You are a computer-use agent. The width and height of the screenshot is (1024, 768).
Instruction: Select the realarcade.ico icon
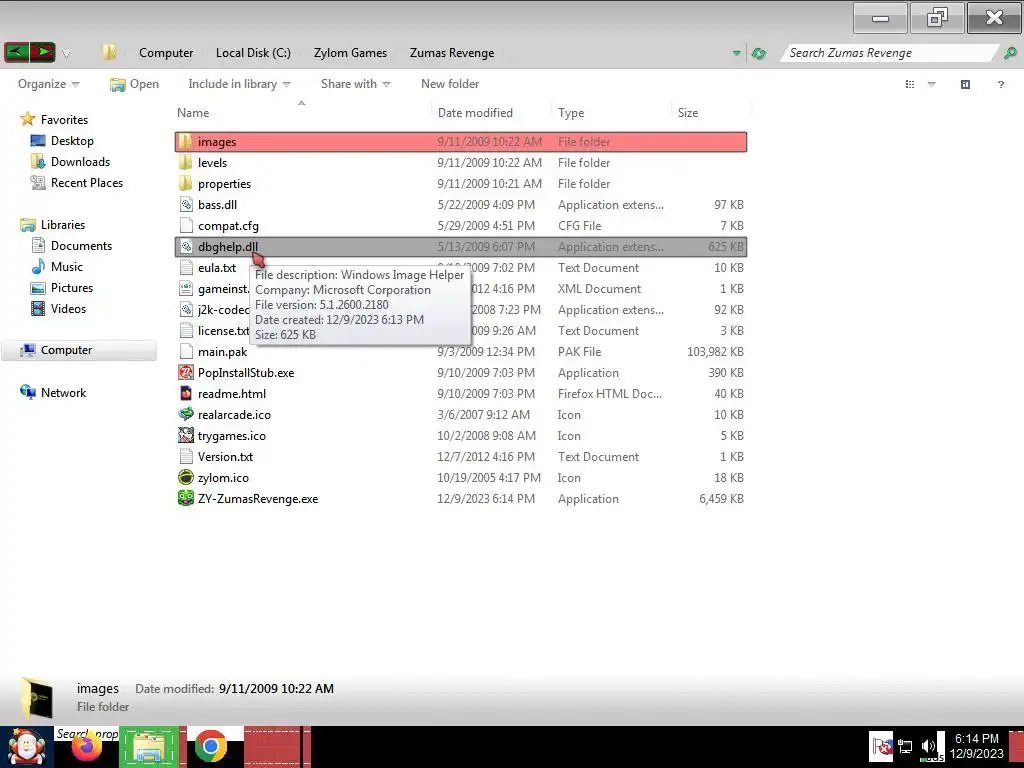click(x=186, y=414)
